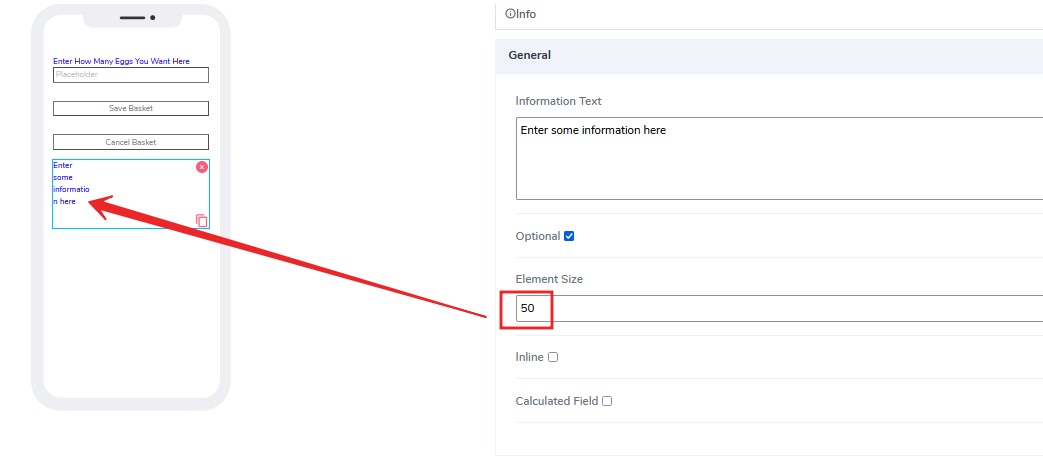Tick the Calculated Field checkbox

pos(607,401)
